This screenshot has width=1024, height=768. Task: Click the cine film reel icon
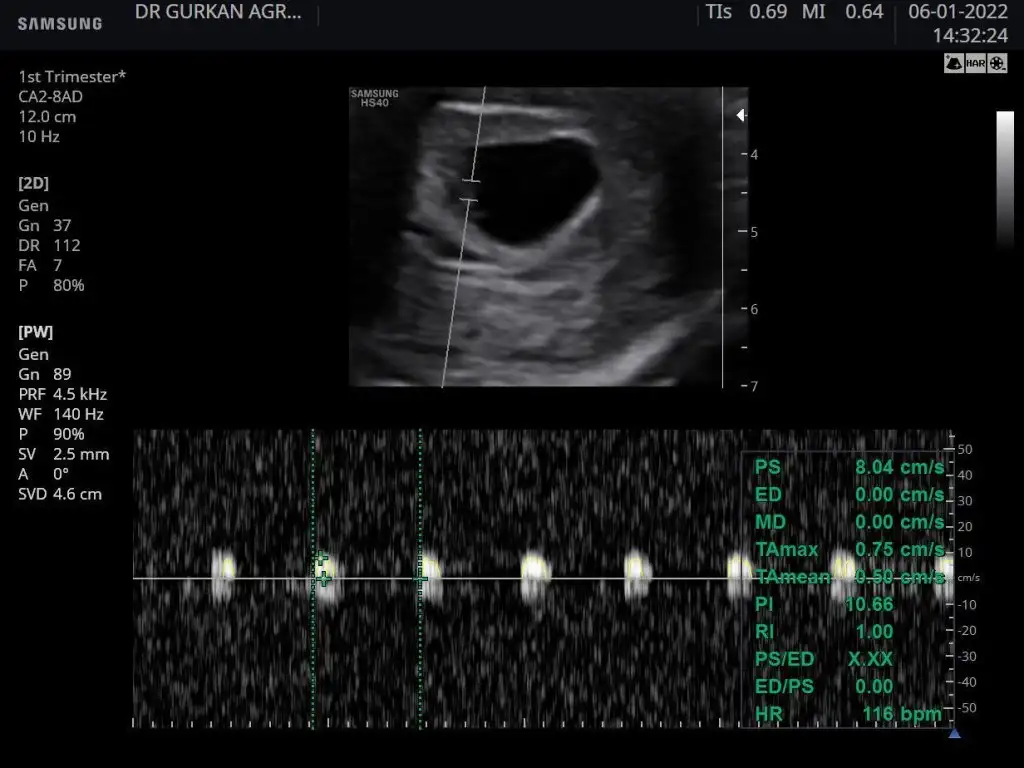pos(999,63)
